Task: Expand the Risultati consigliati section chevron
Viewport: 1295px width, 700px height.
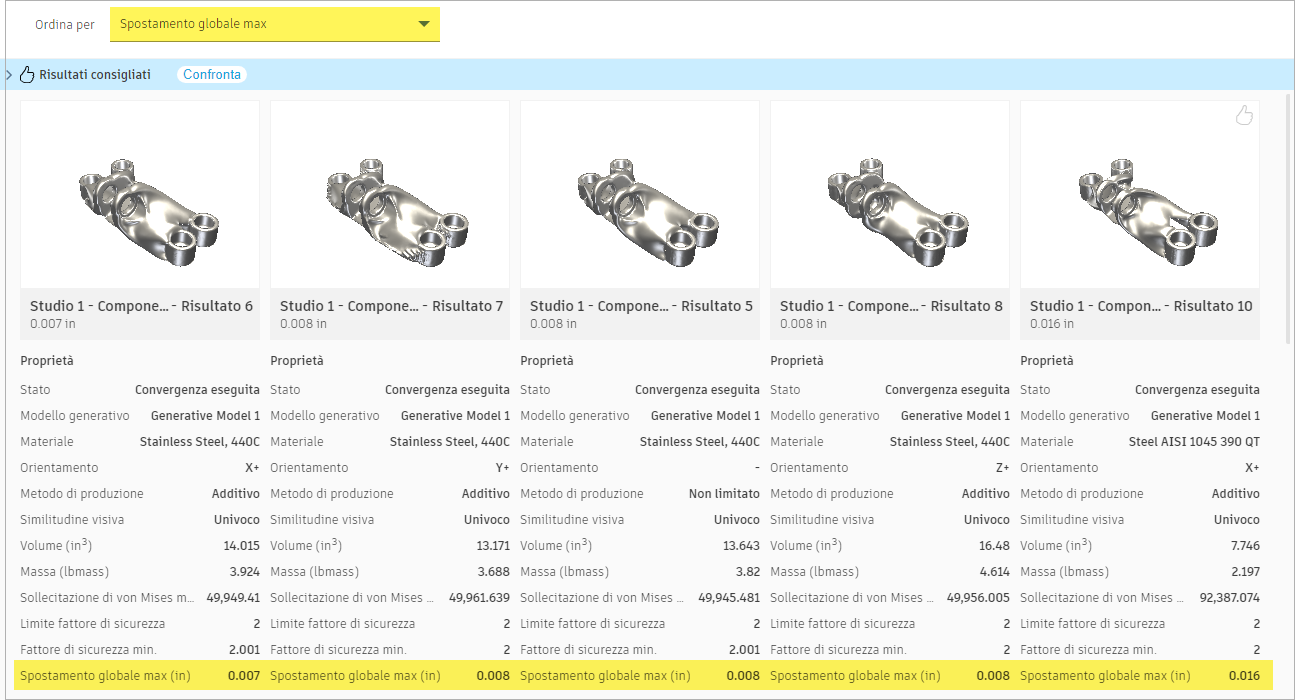Action: (x=10, y=73)
